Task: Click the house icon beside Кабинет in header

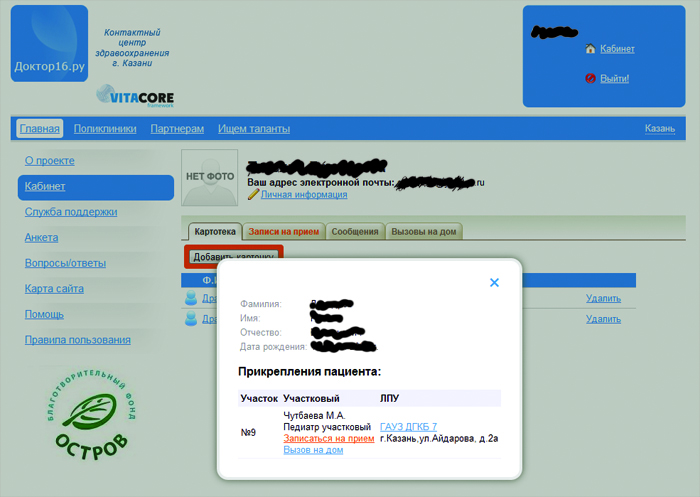Action: click(590, 49)
